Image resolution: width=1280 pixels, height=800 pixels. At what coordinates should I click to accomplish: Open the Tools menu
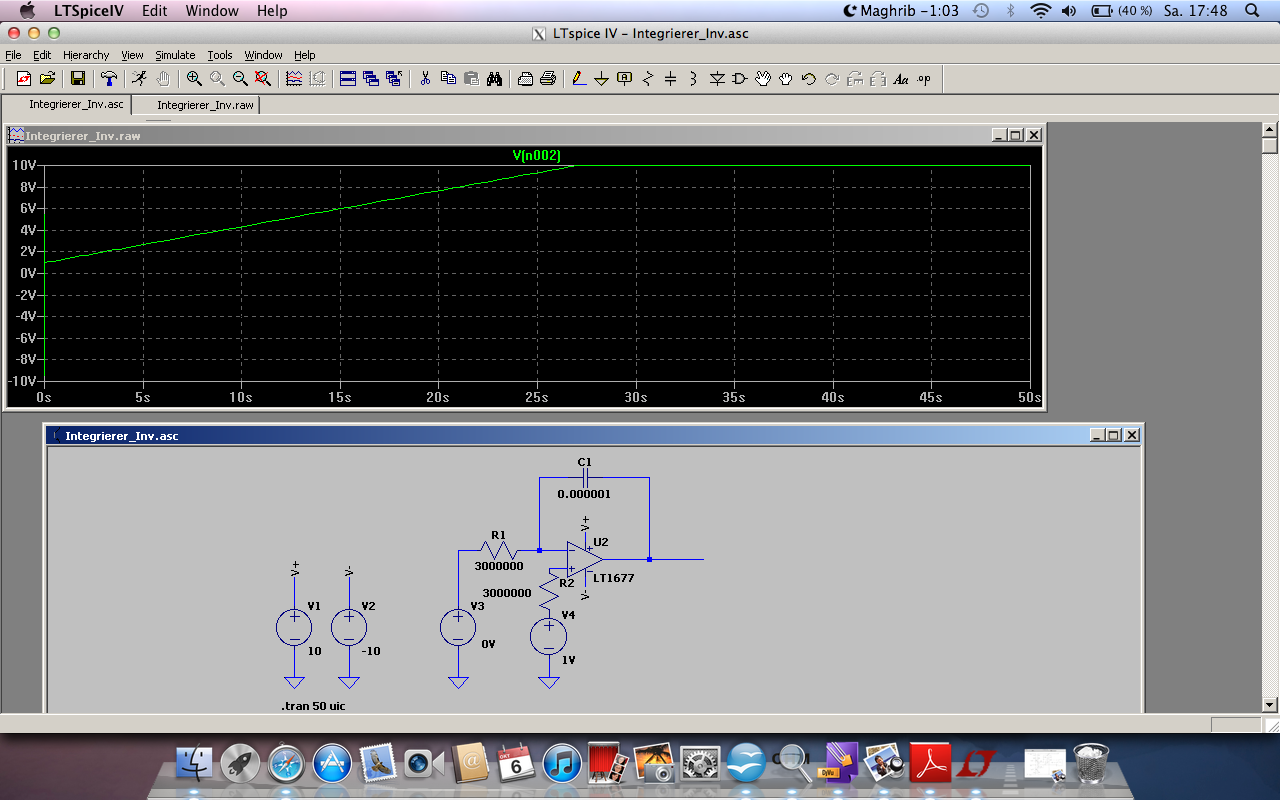coord(220,55)
